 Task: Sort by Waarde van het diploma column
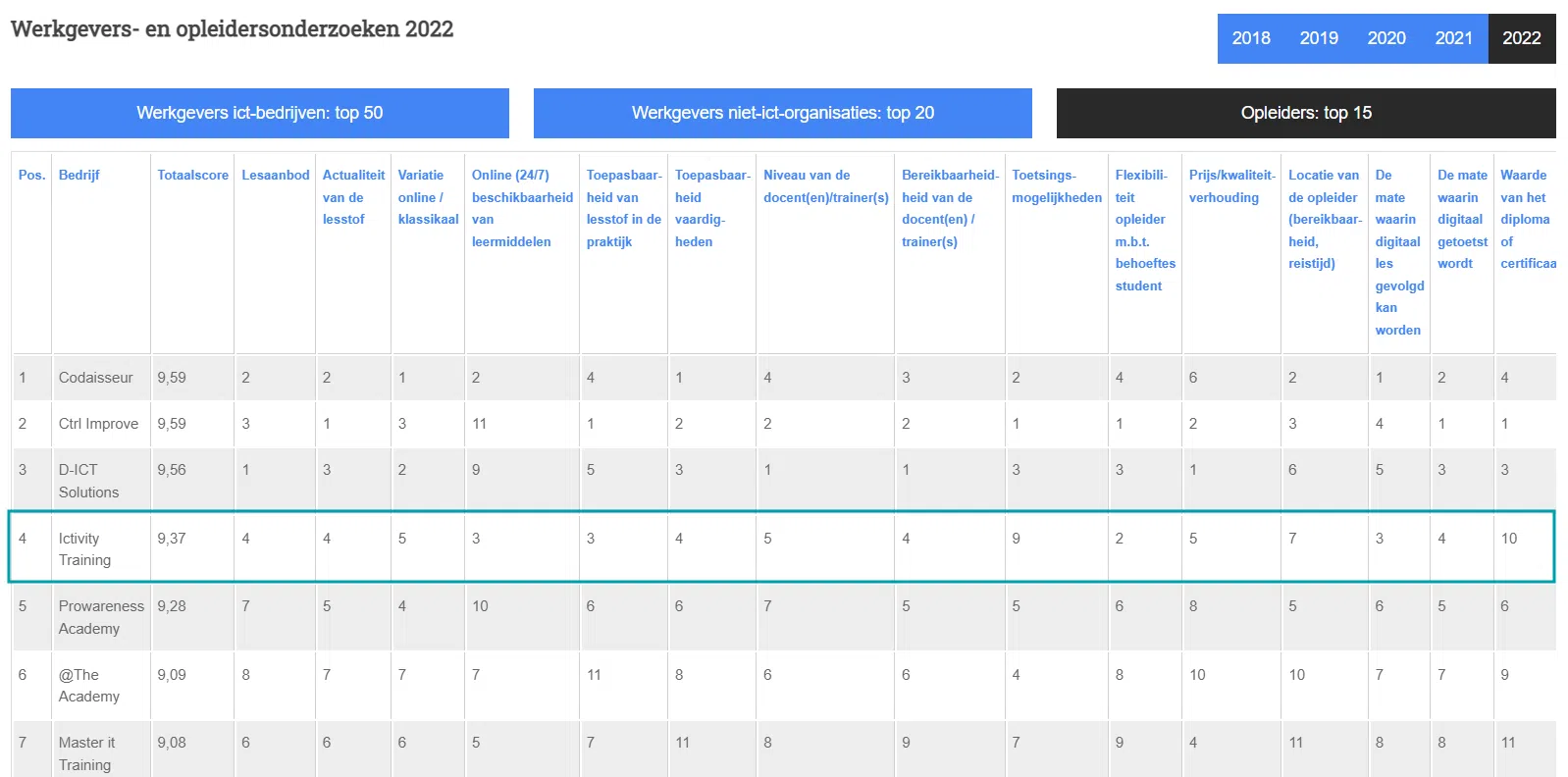pos(1528,219)
